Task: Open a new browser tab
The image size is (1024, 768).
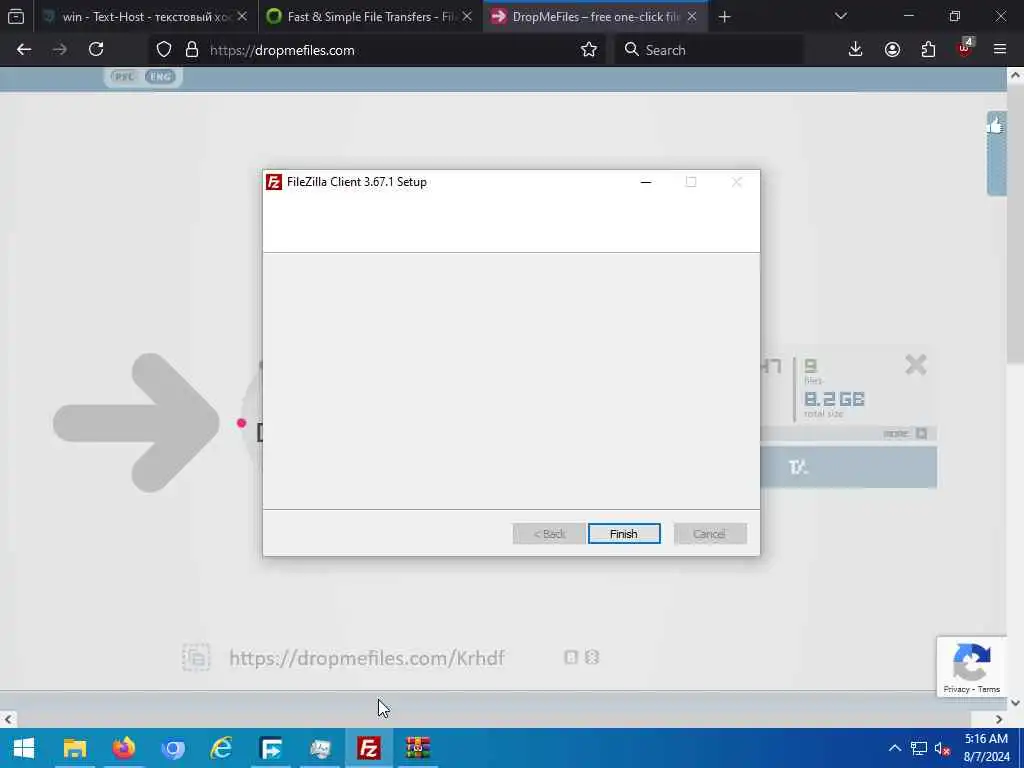Action: [724, 17]
